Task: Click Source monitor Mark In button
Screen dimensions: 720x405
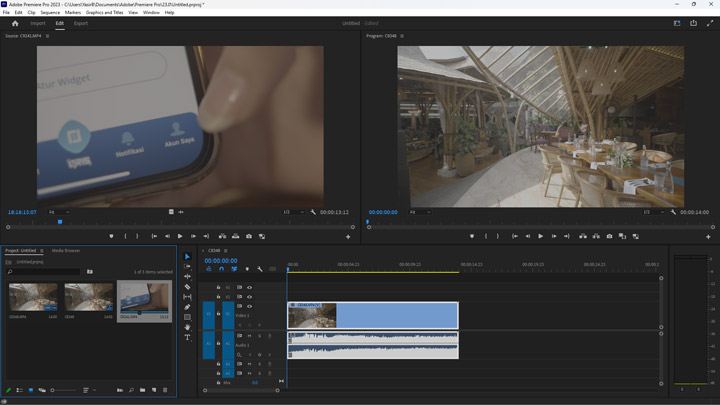Action: click(x=125, y=236)
